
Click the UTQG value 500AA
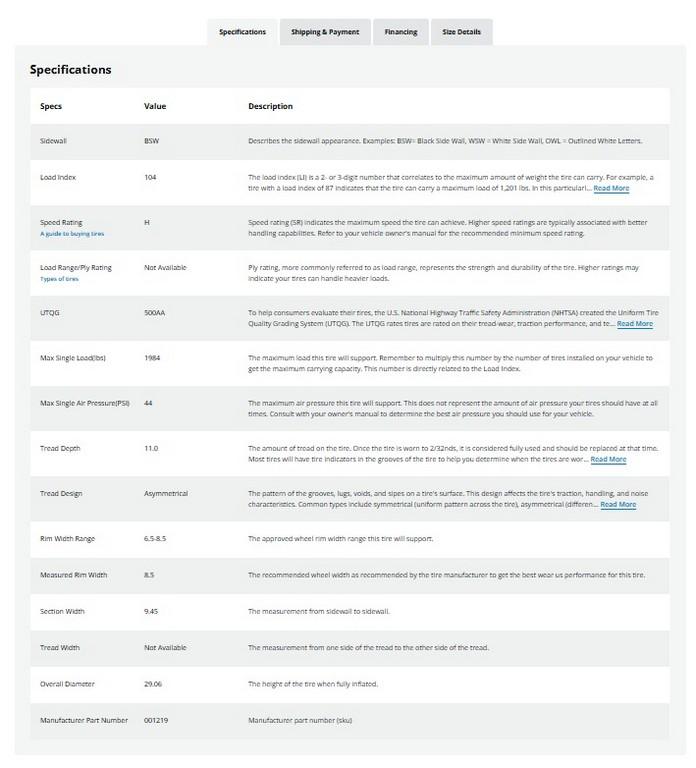click(156, 312)
